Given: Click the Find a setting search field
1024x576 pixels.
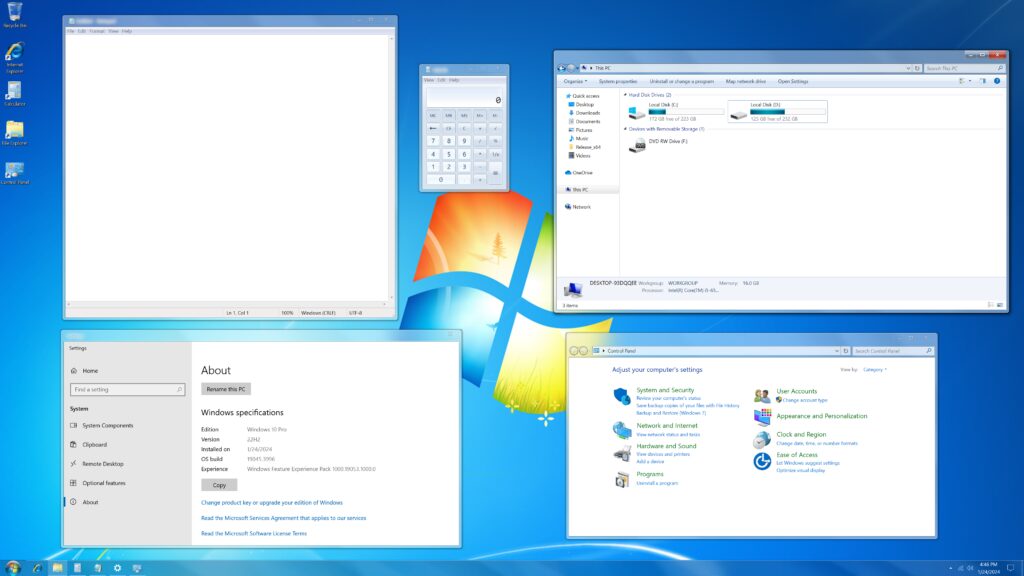Looking at the screenshot, I should [x=127, y=389].
